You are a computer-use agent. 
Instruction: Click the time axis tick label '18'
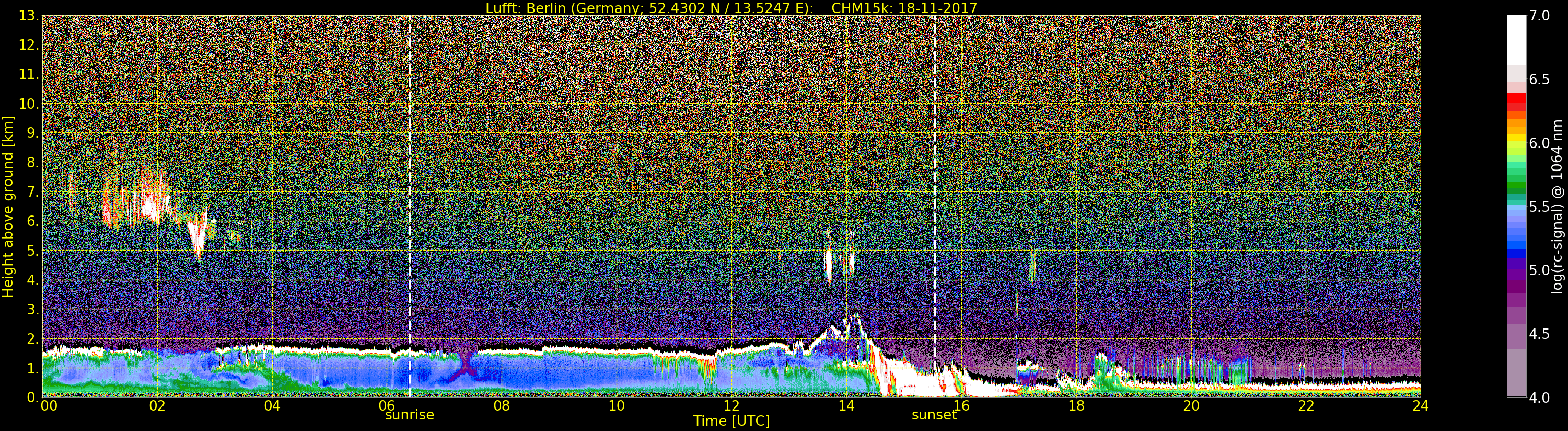coord(1076,406)
